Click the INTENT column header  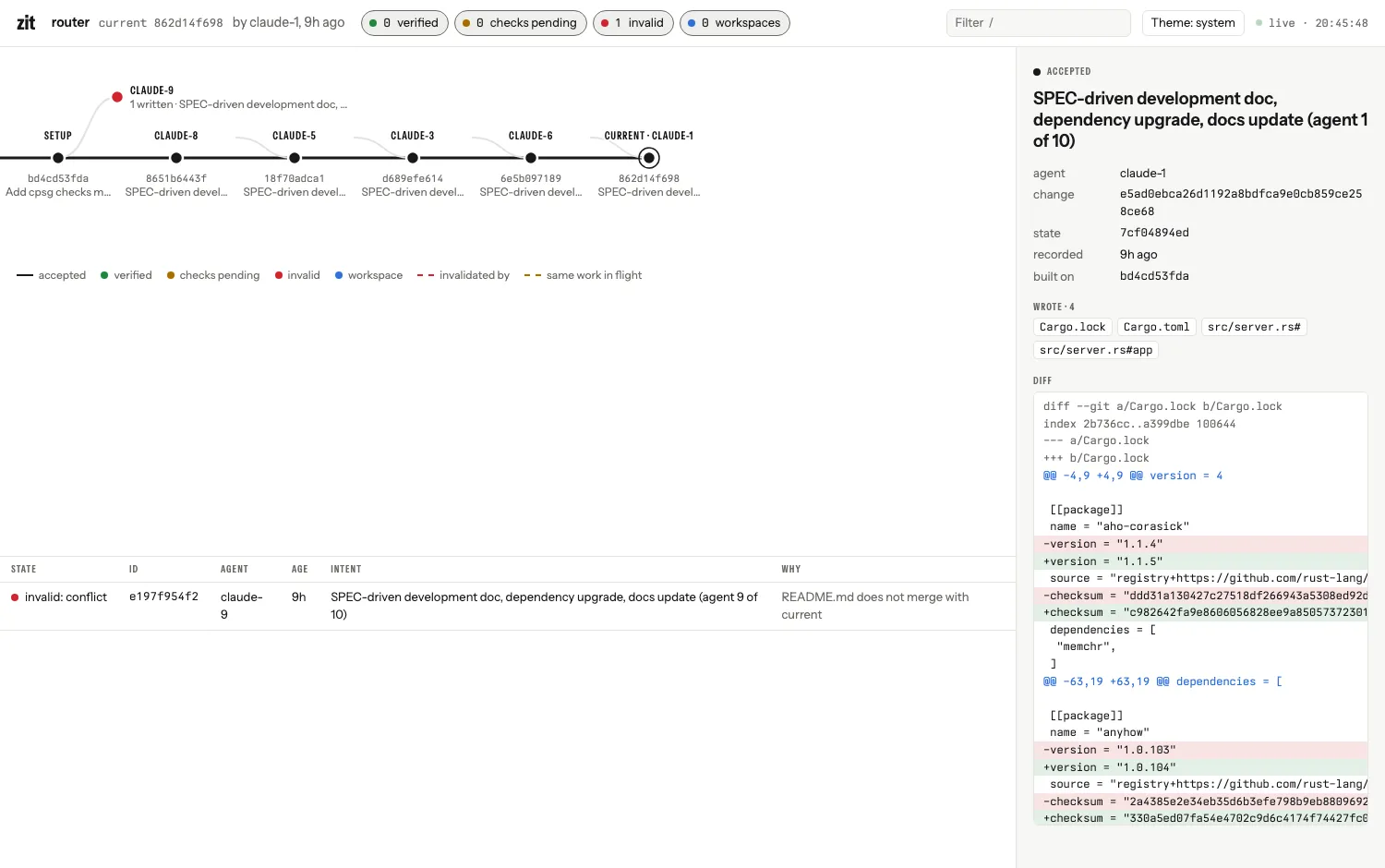point(346,569)
